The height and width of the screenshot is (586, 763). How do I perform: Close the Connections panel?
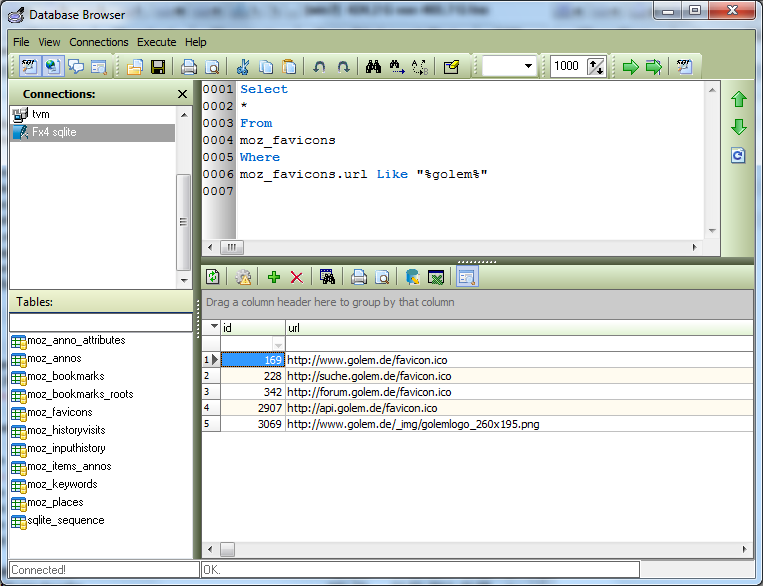(x=182, y=94)
